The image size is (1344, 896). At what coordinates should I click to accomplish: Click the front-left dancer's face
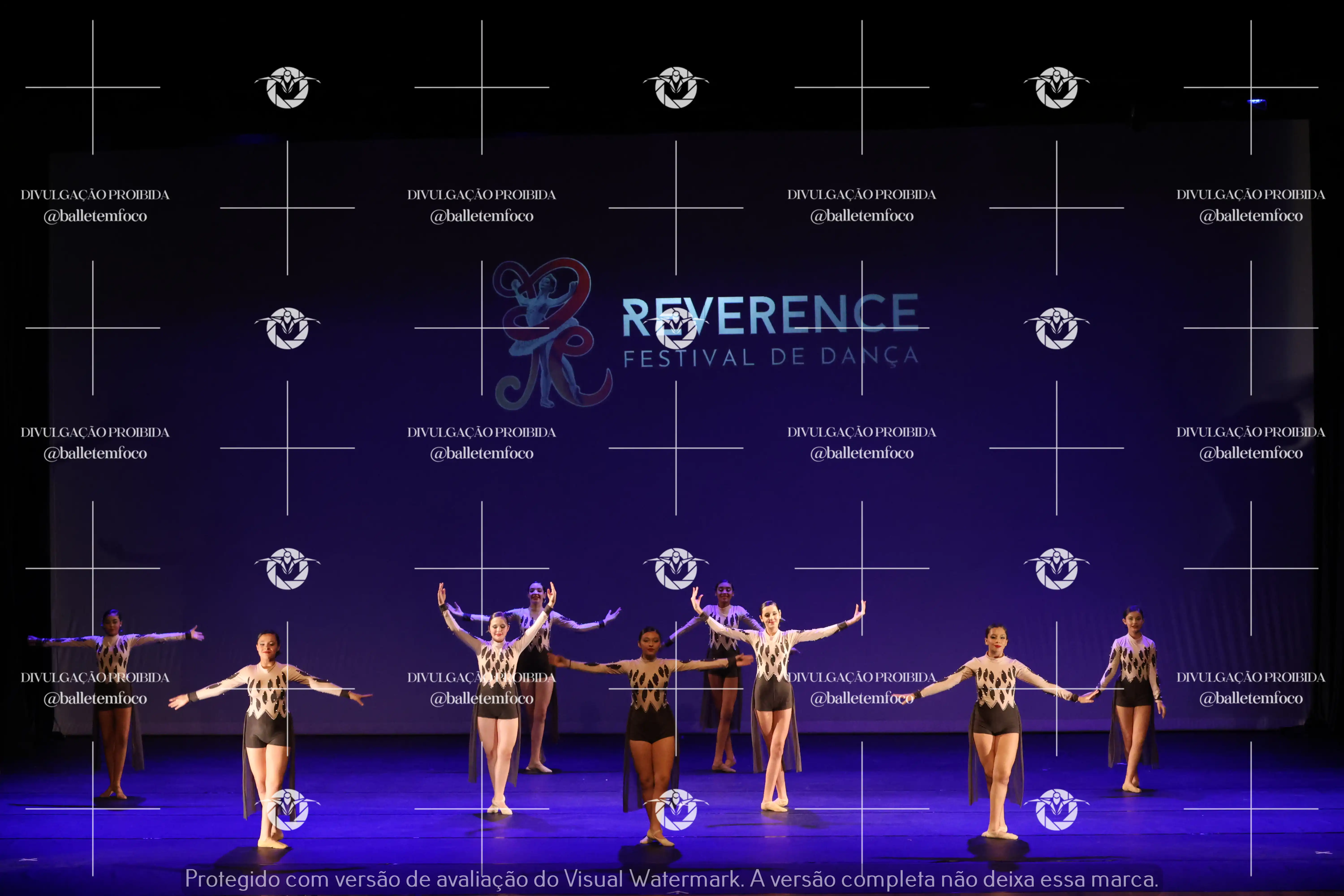click(267, 646)
